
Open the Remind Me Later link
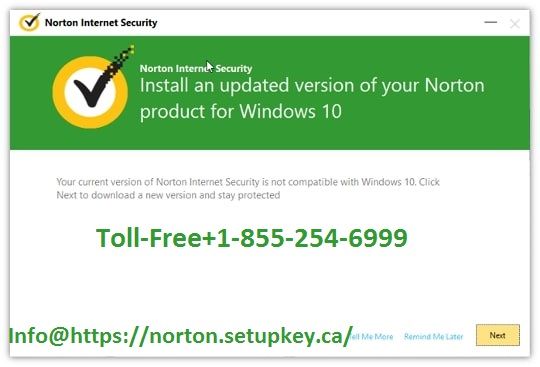tap(434, 336)
